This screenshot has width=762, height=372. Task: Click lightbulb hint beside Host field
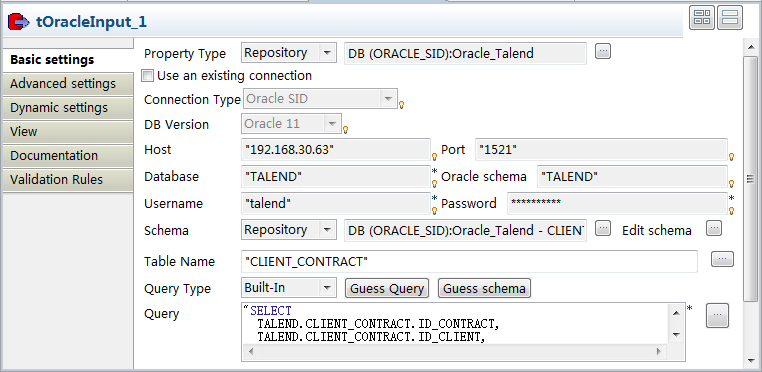(435, 157)
